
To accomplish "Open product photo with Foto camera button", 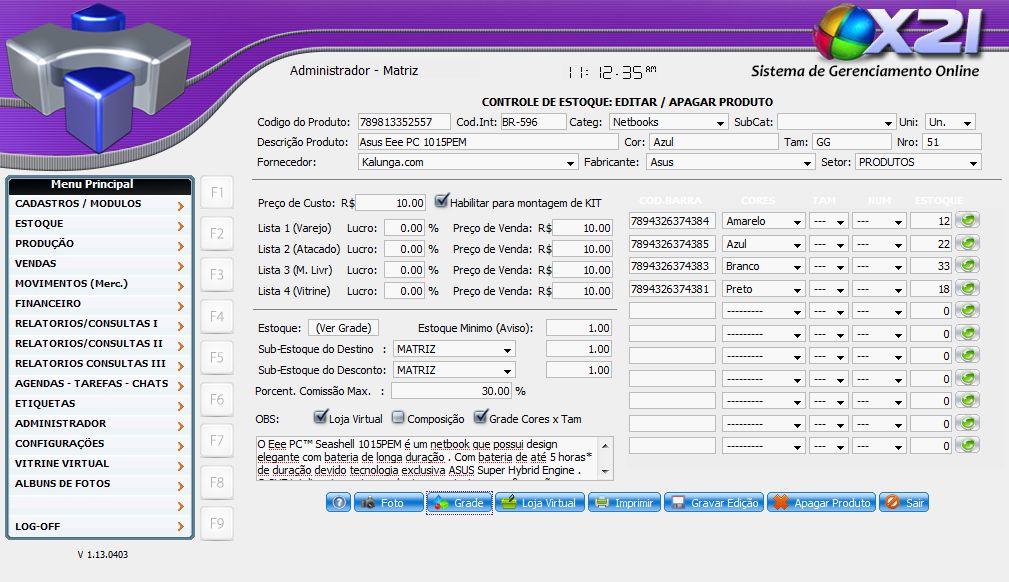I will [x=382, y=503].
